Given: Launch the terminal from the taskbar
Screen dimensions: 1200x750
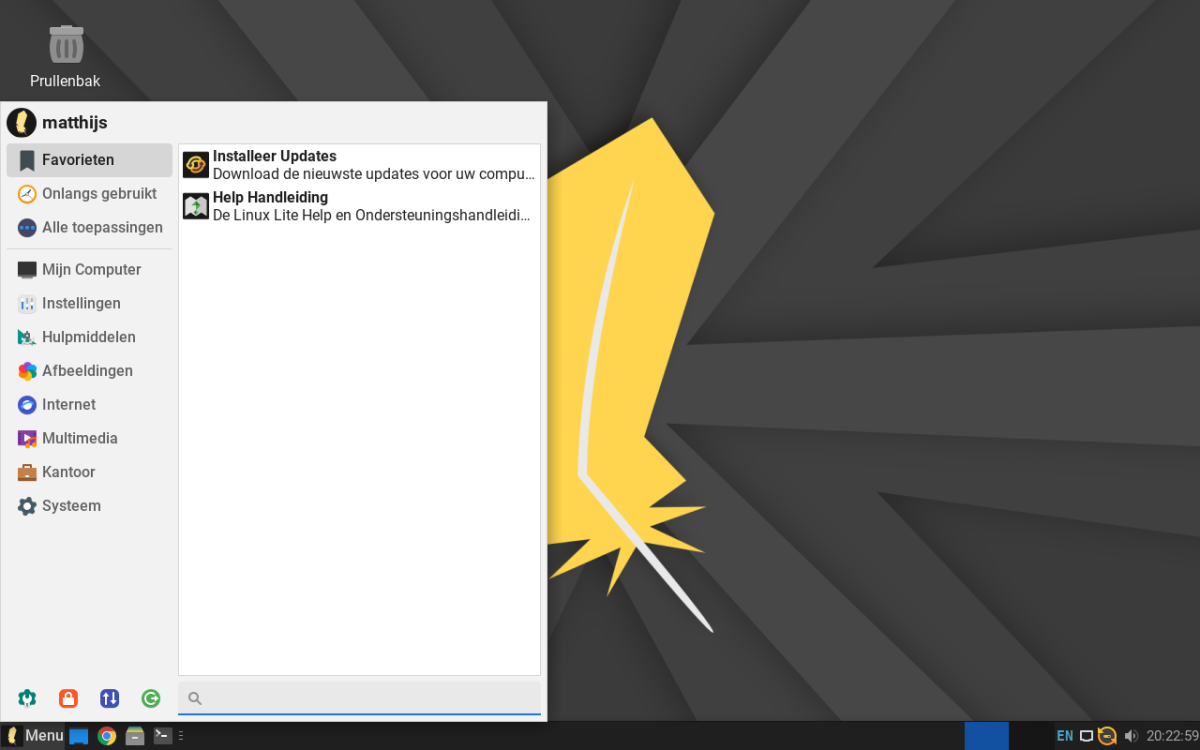Looking at the screenshot, I should (163, 736).
